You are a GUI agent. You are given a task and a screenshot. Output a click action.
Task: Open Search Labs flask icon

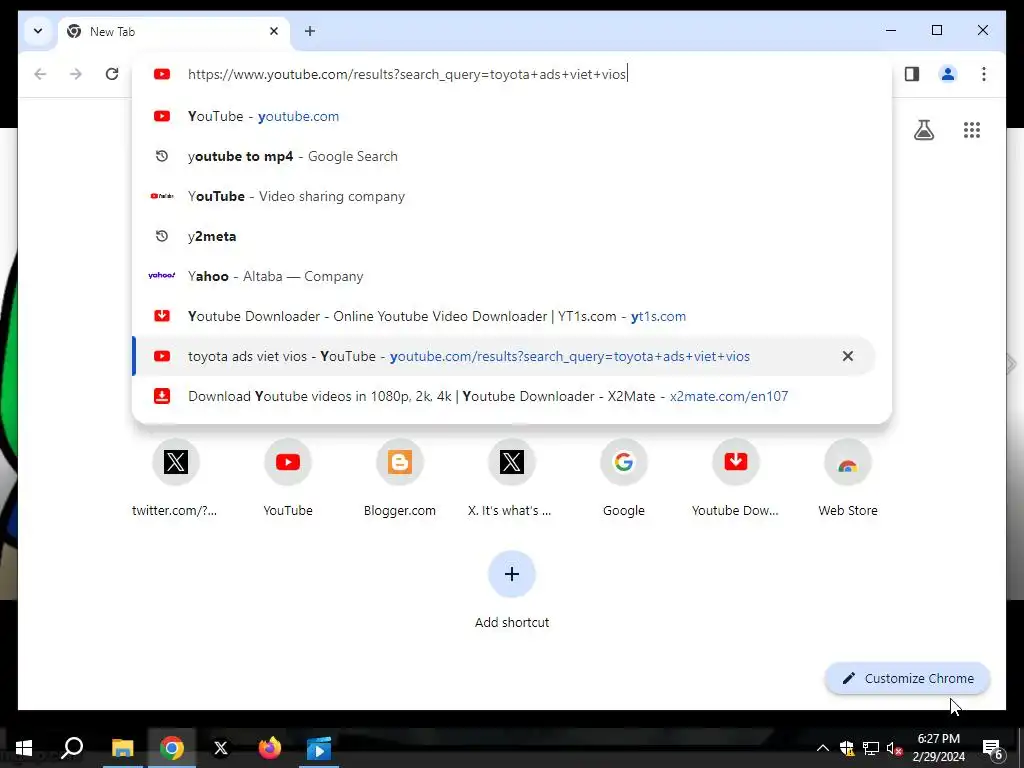[923, 130]
